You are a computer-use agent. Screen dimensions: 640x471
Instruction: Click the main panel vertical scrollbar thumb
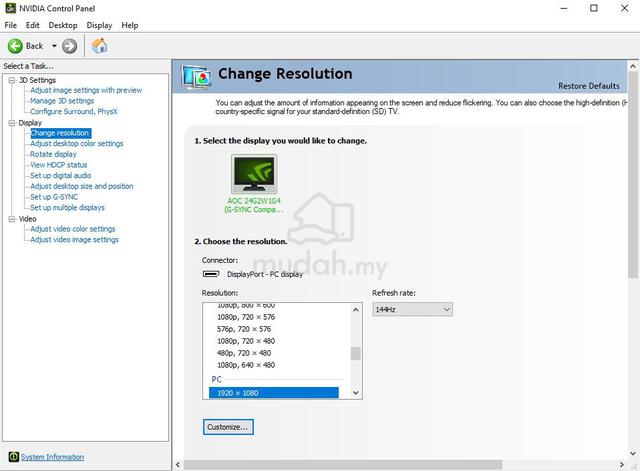coord(633,175)
